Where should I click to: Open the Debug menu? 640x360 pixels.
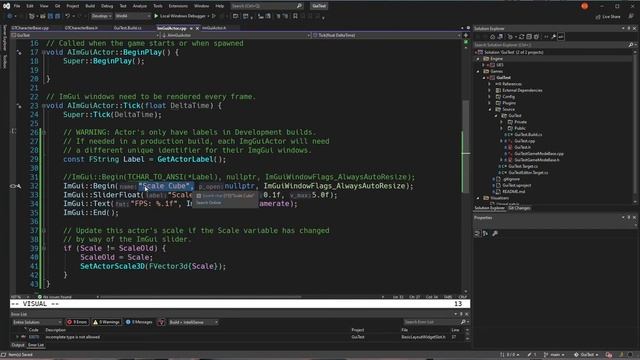click(x=107, y=6)
